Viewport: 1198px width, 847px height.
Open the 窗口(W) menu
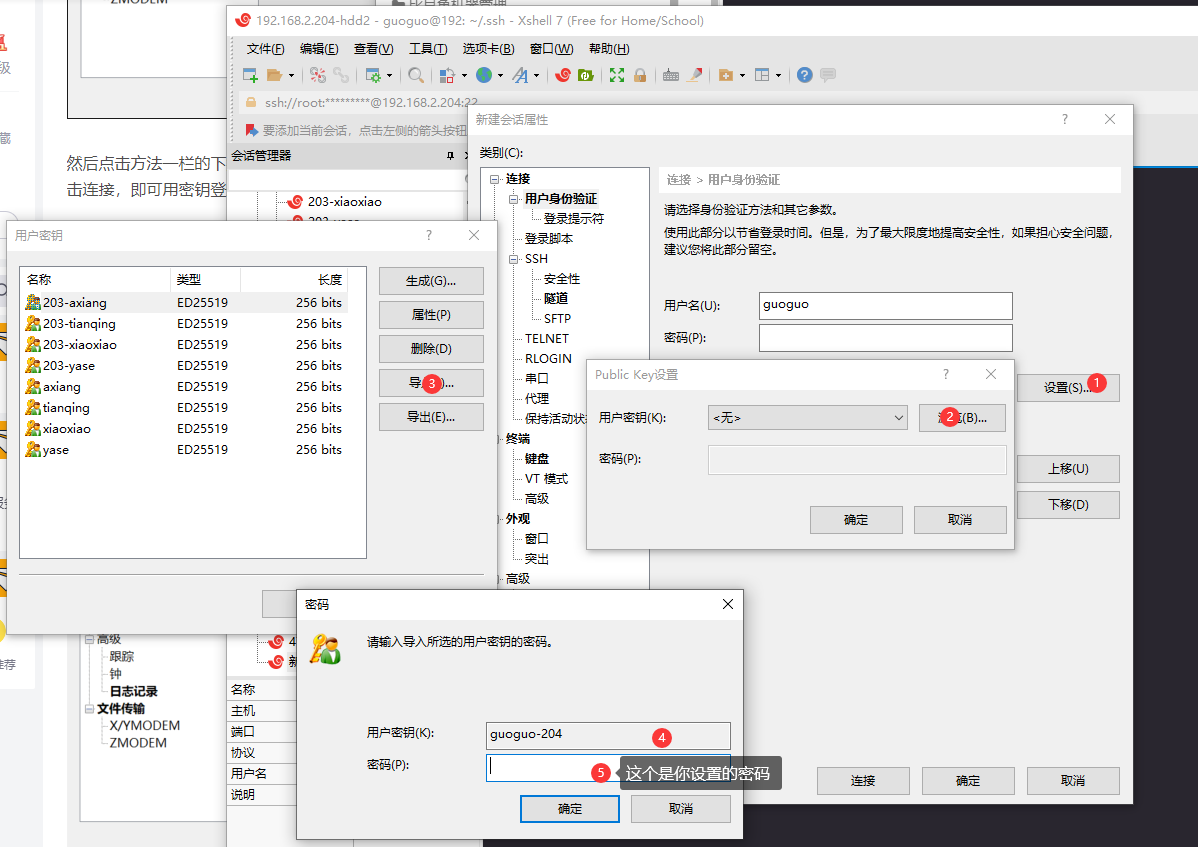pyautogui.click(x=552, y=49)
